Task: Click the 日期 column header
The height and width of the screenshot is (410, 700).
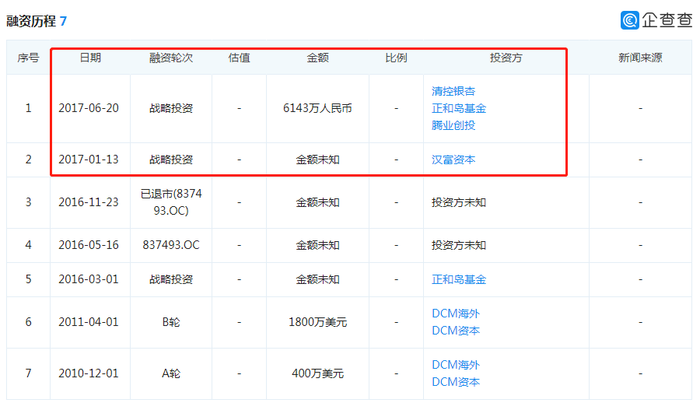Action: (x=90, y=58)
